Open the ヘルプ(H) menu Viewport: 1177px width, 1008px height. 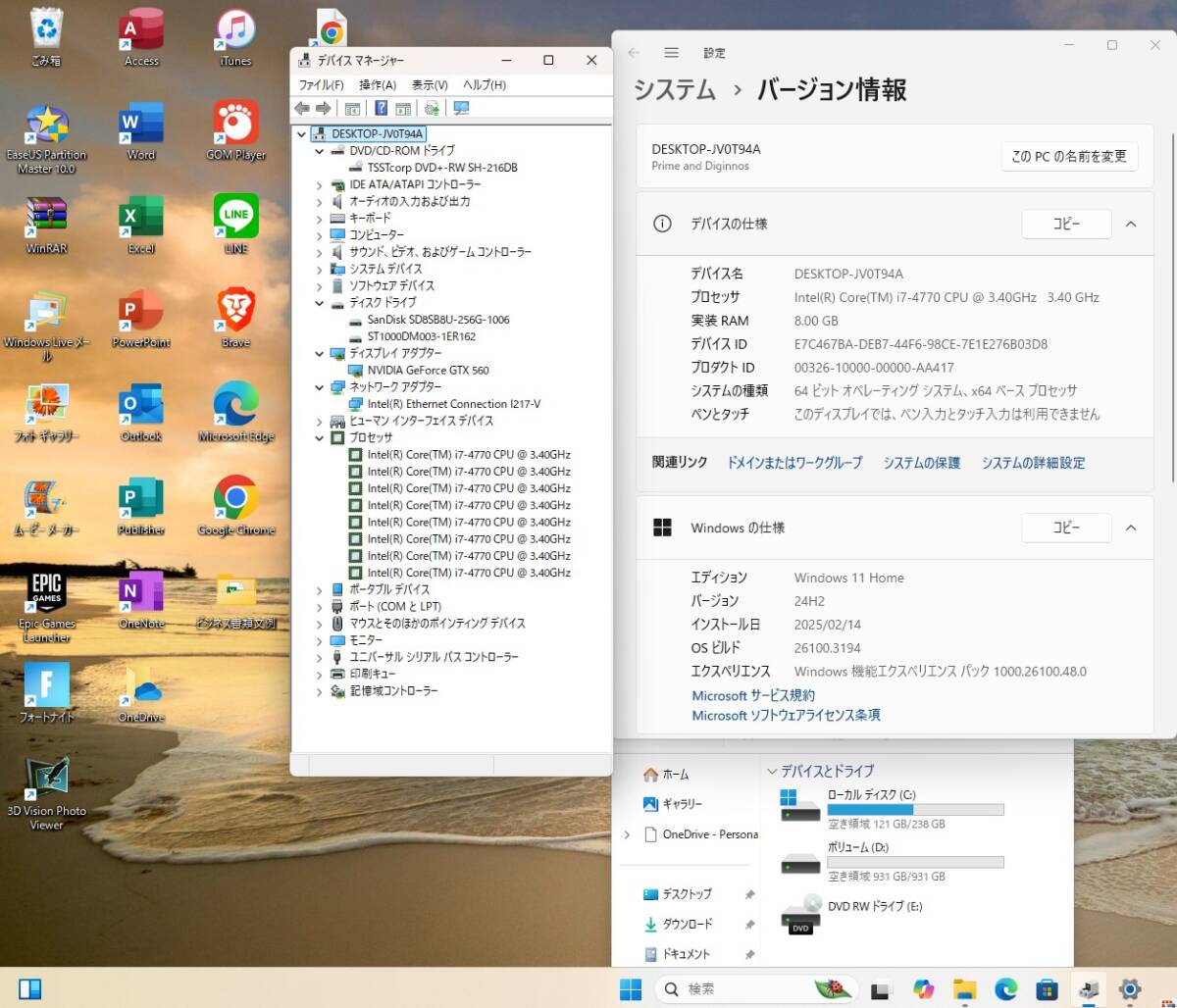pos(485,85)
